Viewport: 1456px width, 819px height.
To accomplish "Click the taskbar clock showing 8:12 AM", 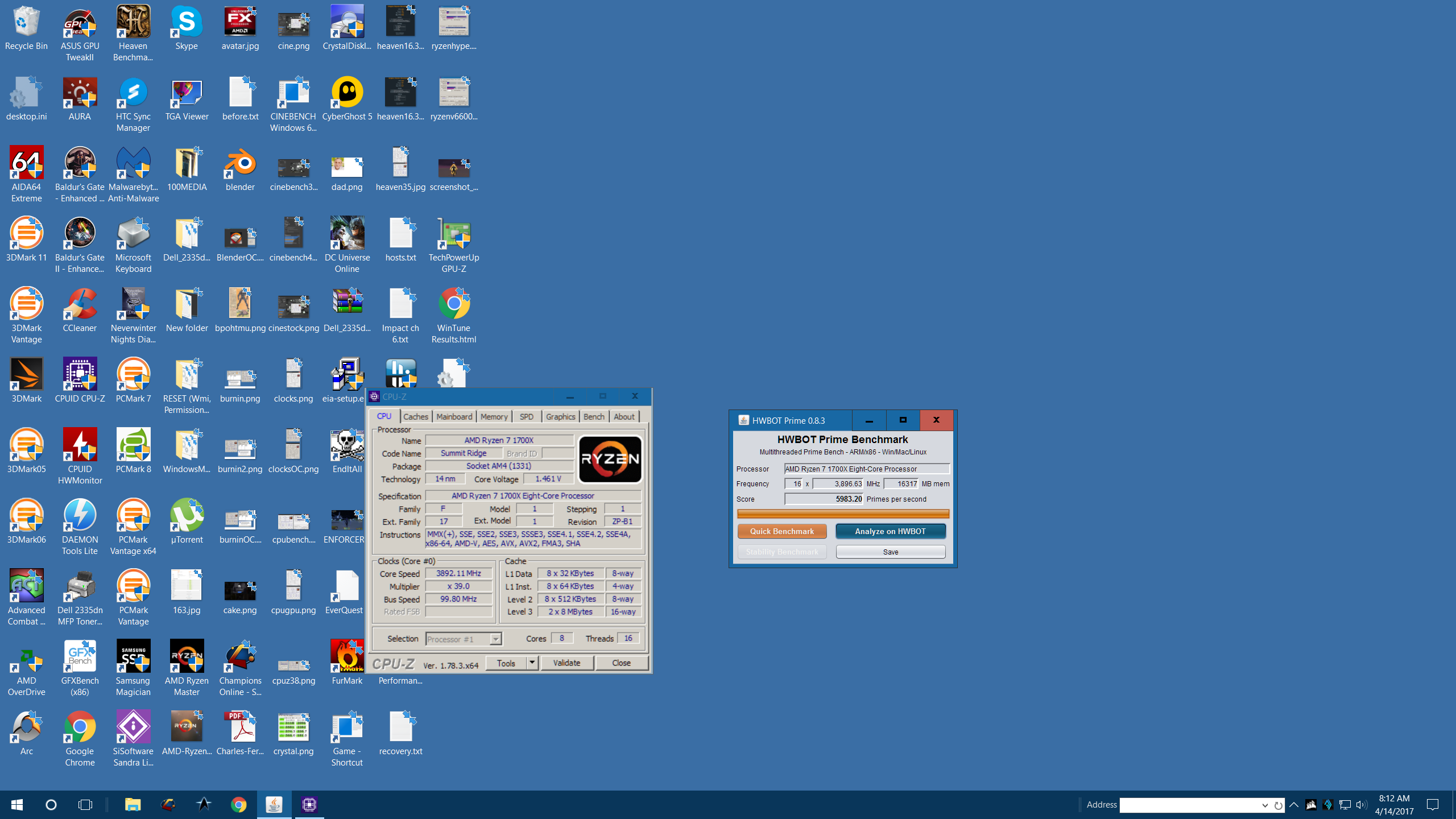I will pyautogui.click(x=1395, y=805).
